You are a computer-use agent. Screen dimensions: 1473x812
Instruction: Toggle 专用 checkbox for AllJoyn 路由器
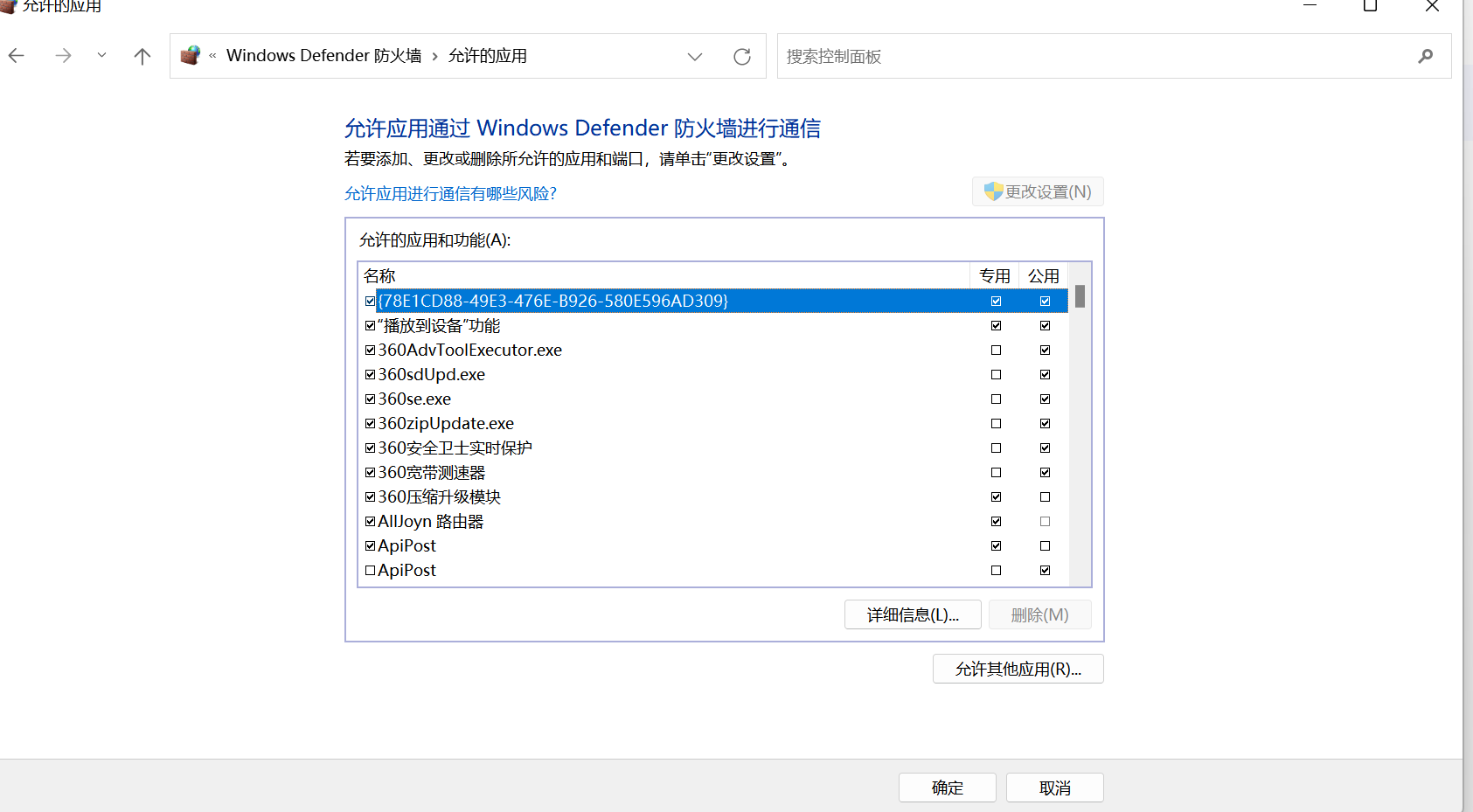coord(996,521)
